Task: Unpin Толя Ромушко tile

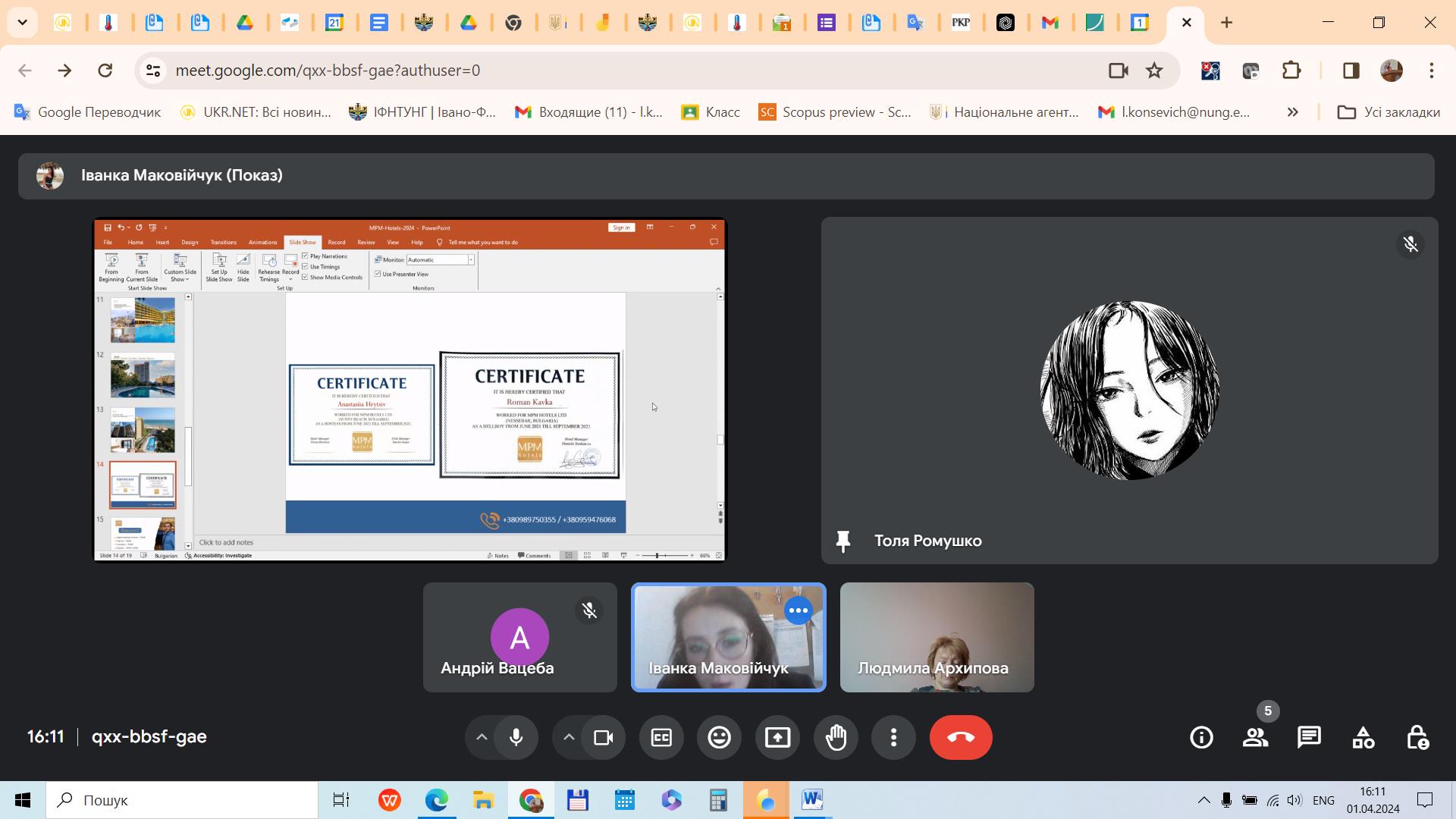Action: (843, 541)
